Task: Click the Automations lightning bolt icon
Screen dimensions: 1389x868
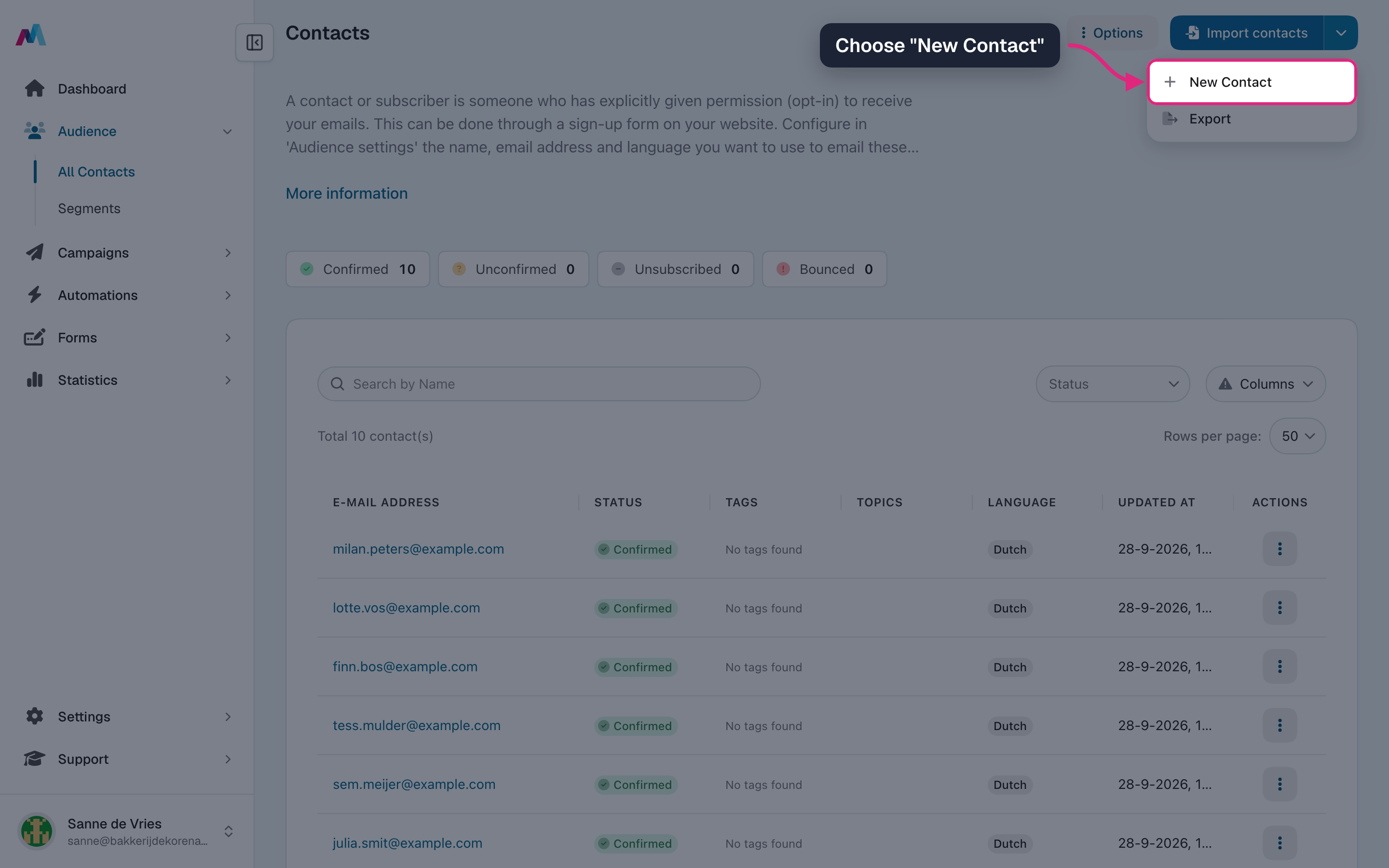Action: pos(34,295)
